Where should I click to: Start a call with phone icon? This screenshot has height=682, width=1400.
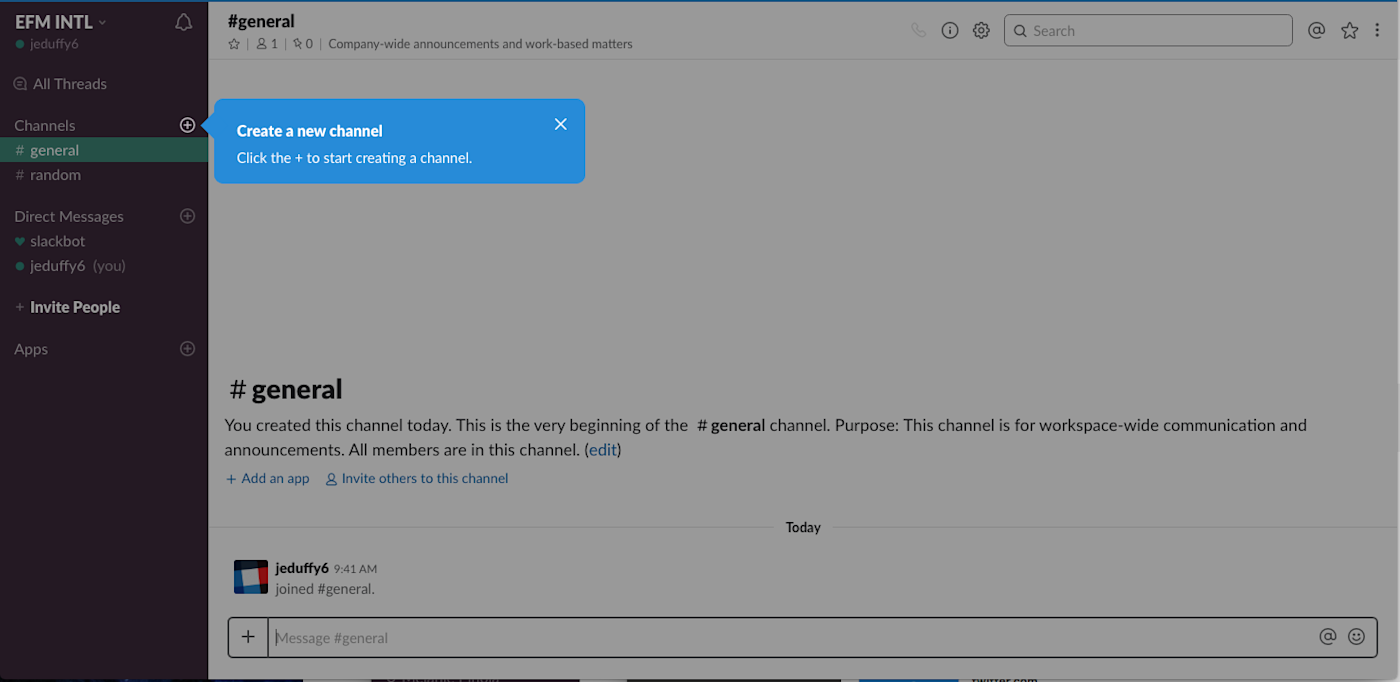pyautogui.click(x=919, y=30)
